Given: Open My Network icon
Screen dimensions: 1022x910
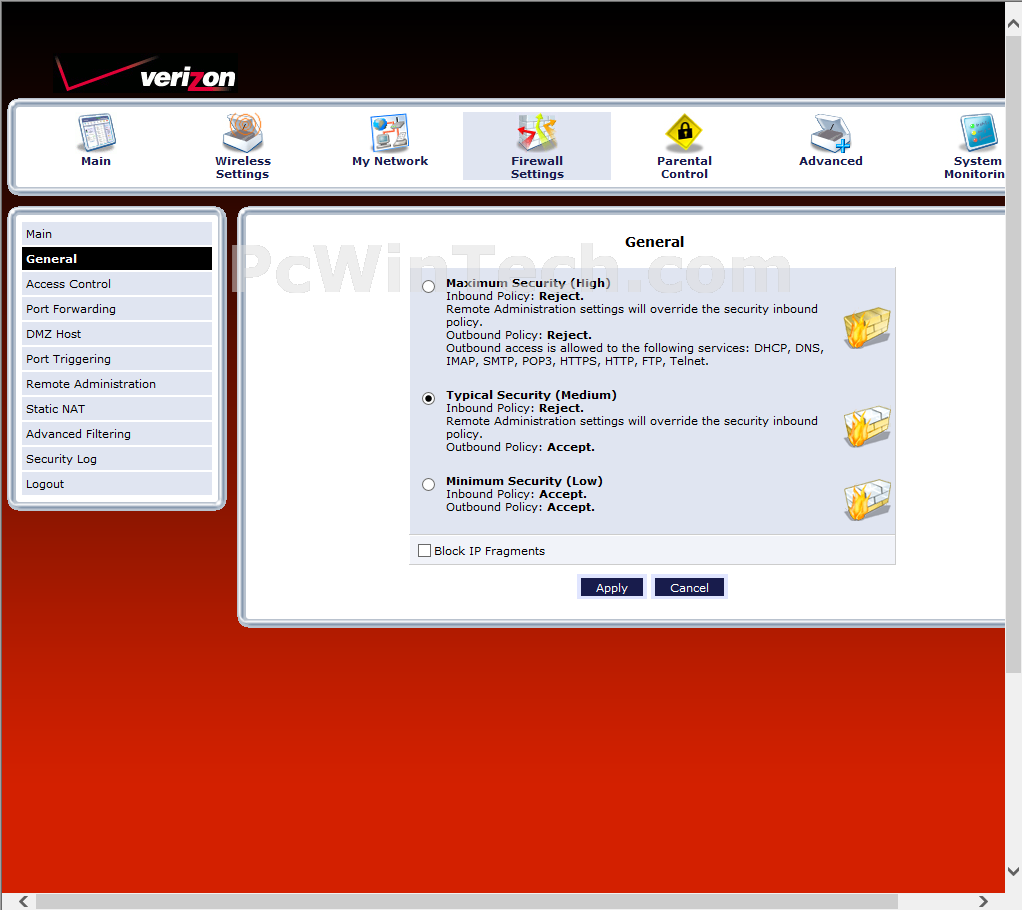Looking at the screenshot, I should coord(390,132).
